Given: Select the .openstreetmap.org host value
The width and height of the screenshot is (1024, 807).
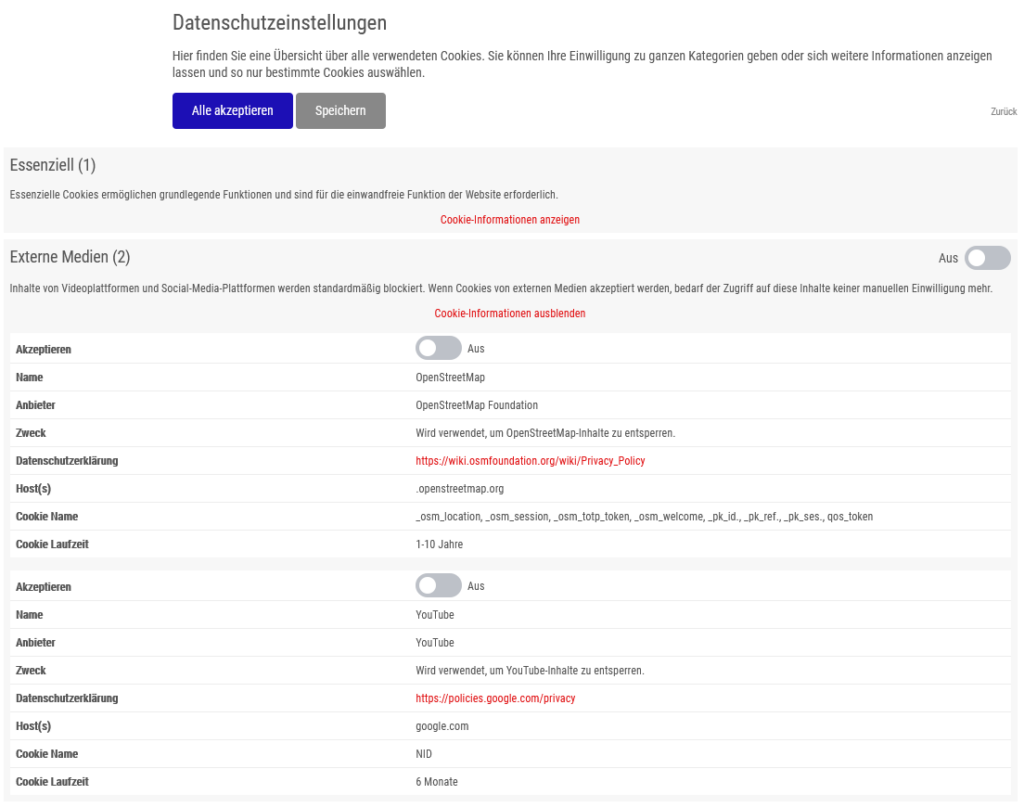Looking at the screenshot, I should (460, 489).
